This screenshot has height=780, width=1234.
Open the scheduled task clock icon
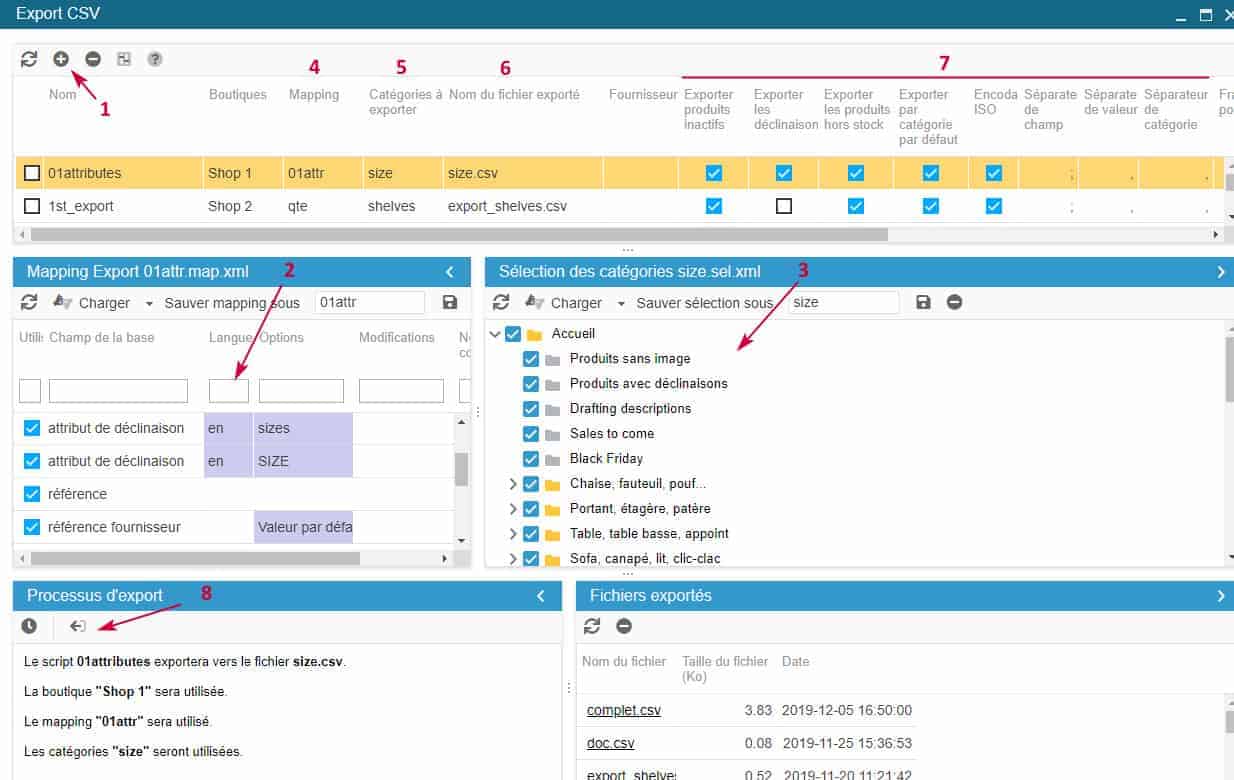tap(29, 626)
